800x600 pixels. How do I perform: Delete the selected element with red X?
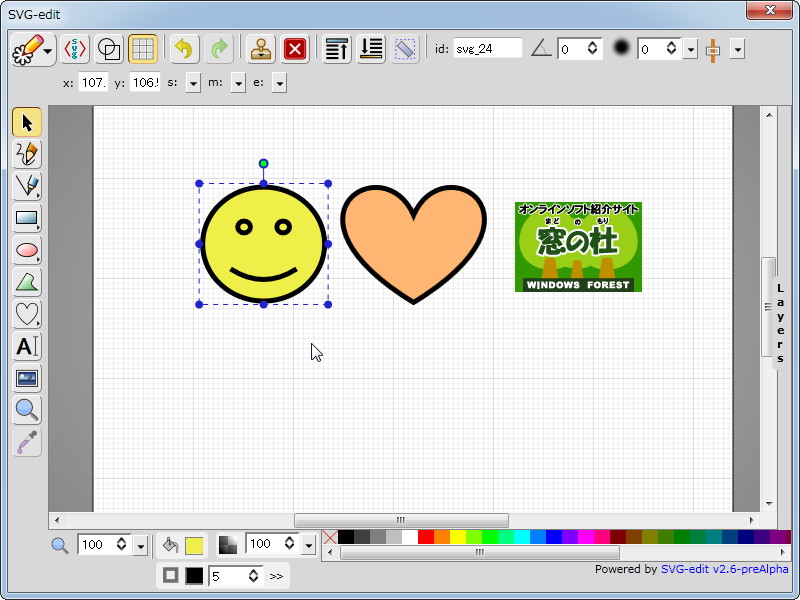pos(294,48)
